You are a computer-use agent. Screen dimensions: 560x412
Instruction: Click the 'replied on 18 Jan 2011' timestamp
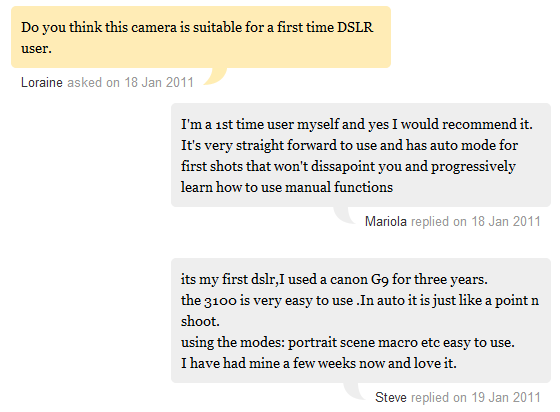coord(476,221)
